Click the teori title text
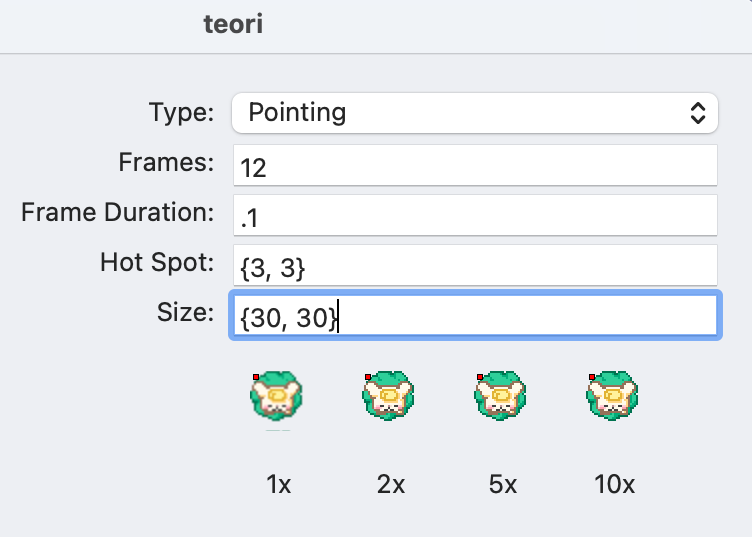Image resolution: width=752 pixels, height=537 pixels. pos(233,24)
